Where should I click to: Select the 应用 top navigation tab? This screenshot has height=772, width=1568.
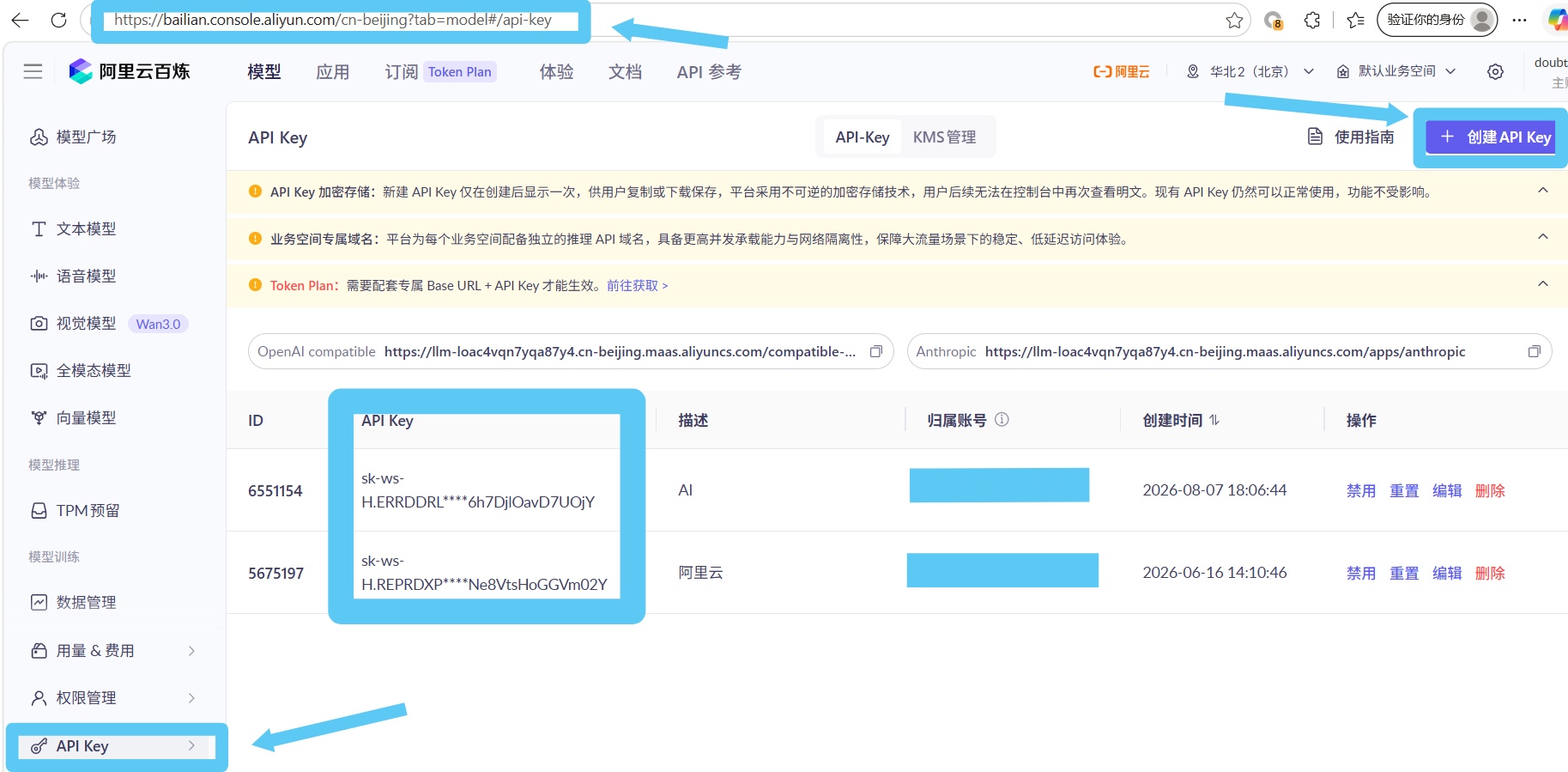pyautogui.click(x=333, y=72)
